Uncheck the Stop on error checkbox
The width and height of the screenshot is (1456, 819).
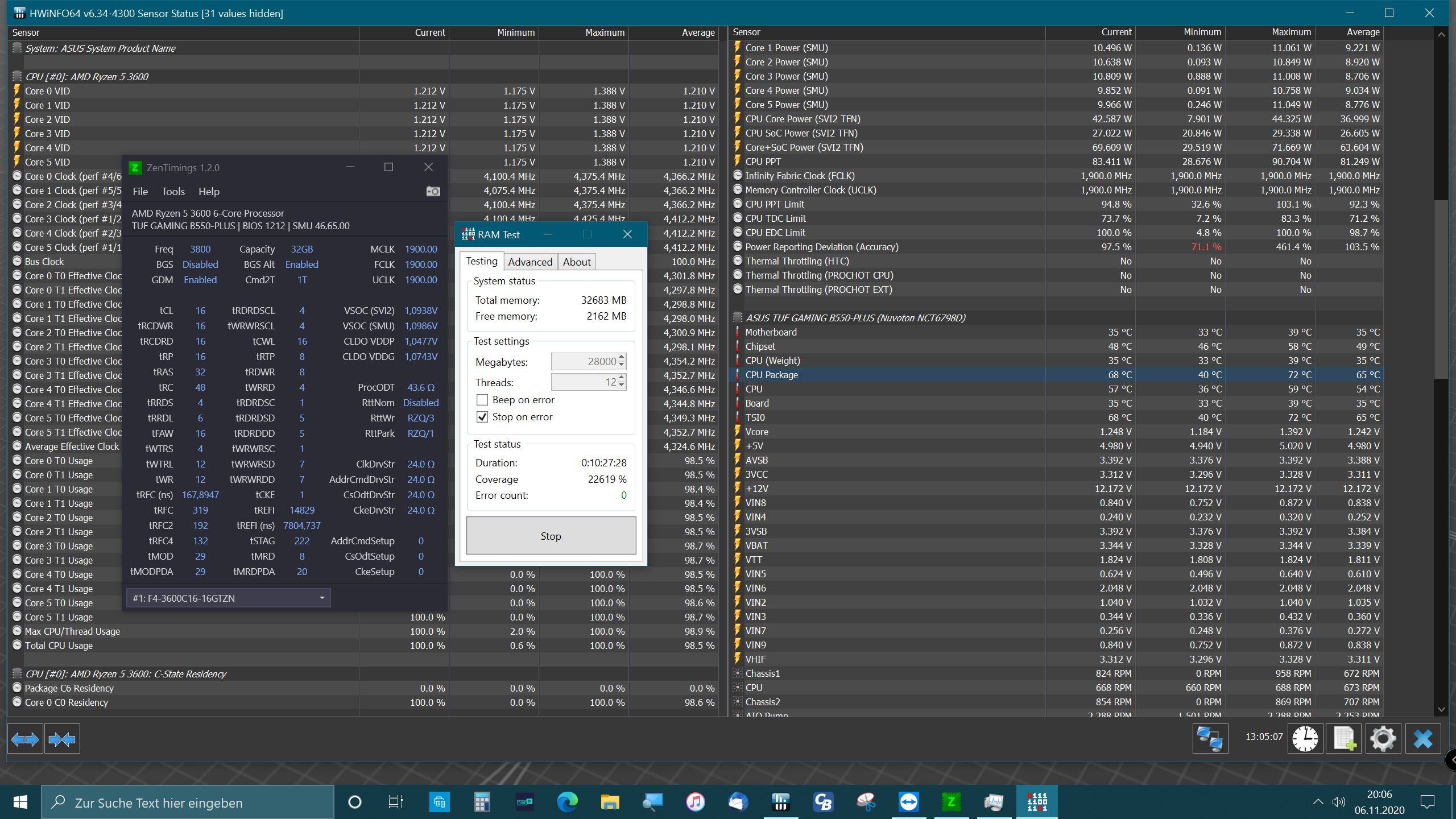point(482,417)
